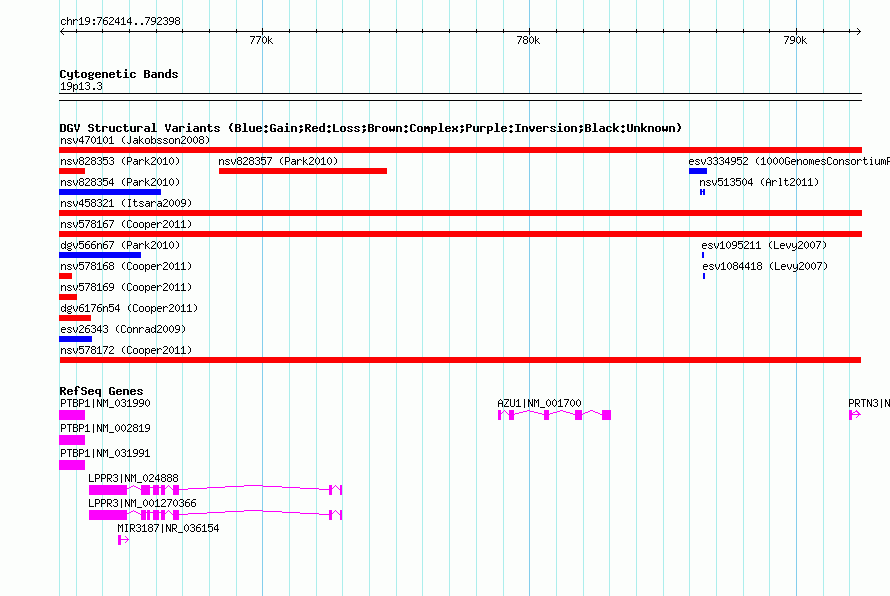Click the blue gain bar under nsv828354
The image size is (890, 596).
pyautogui.click(x=110, y=192)
